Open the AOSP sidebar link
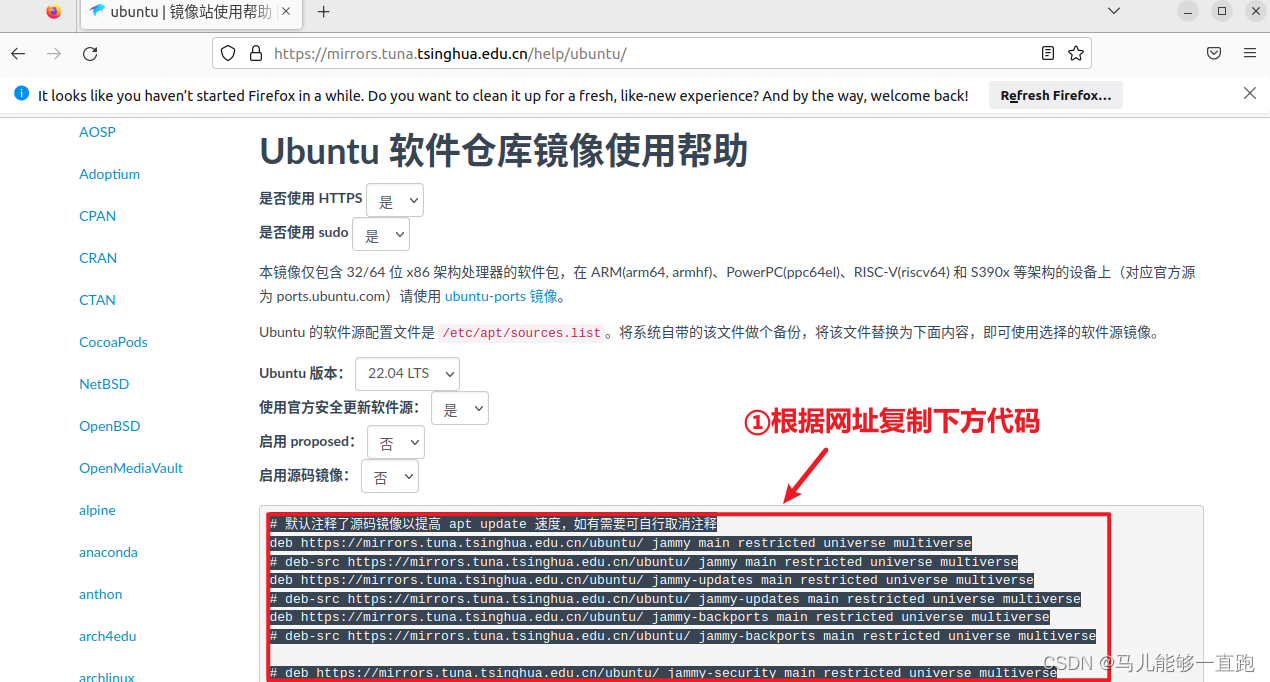The image size is (1270, 682). [x=98, y=132]
